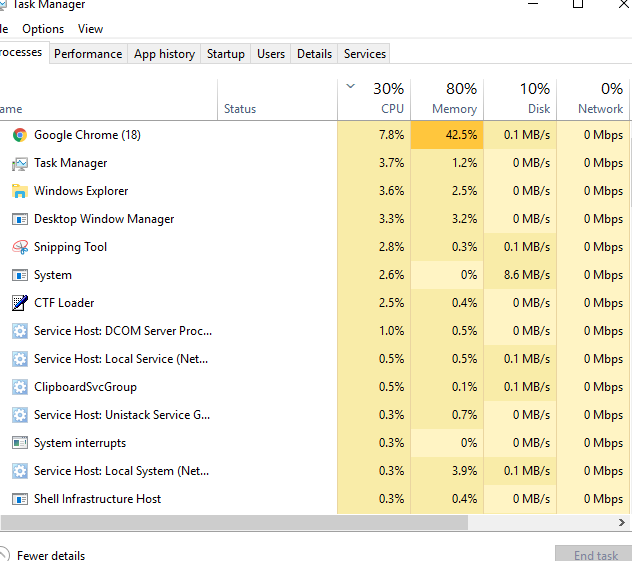The image size is (632, 561).
Task: Click System's 8.6 MB/s disk value
Action: 527,275
